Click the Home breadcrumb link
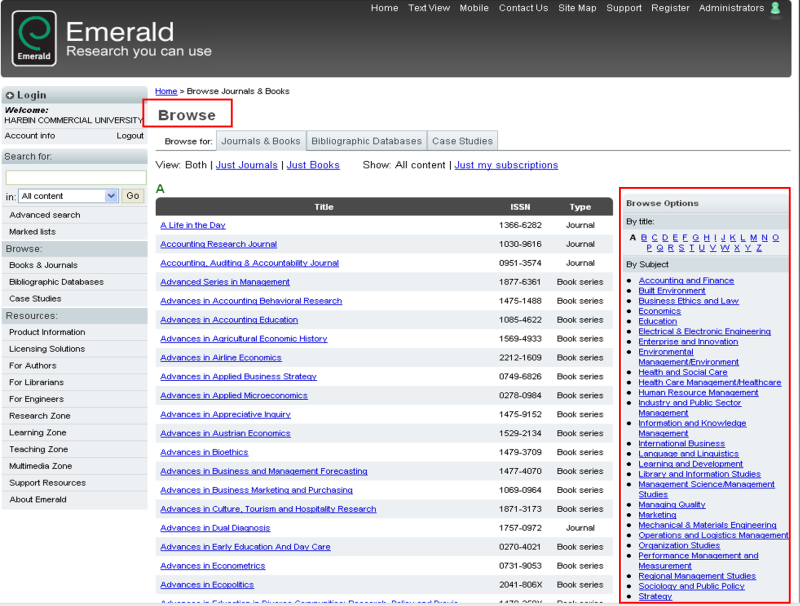Screen dimensions: 800x606 pos(166,91)
